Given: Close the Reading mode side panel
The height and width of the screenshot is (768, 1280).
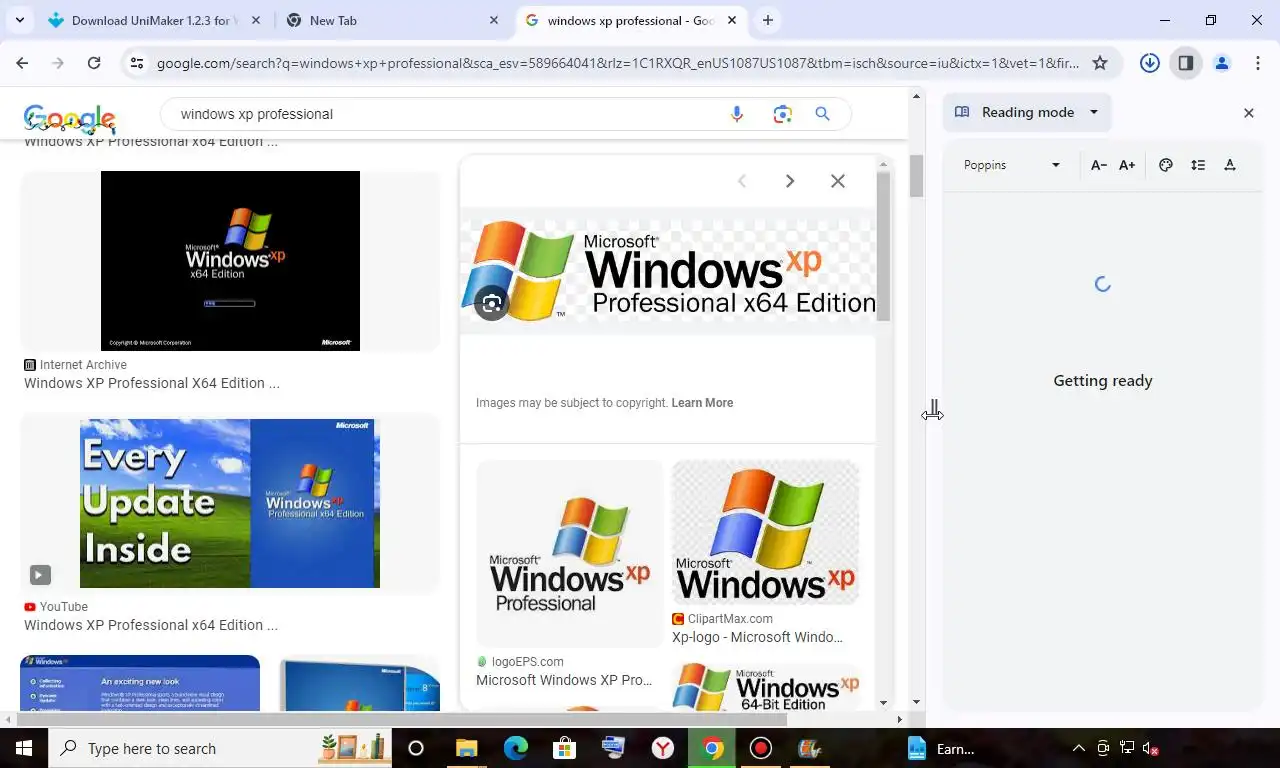Looking at the screenshot, I should (x=1248, y=113).
